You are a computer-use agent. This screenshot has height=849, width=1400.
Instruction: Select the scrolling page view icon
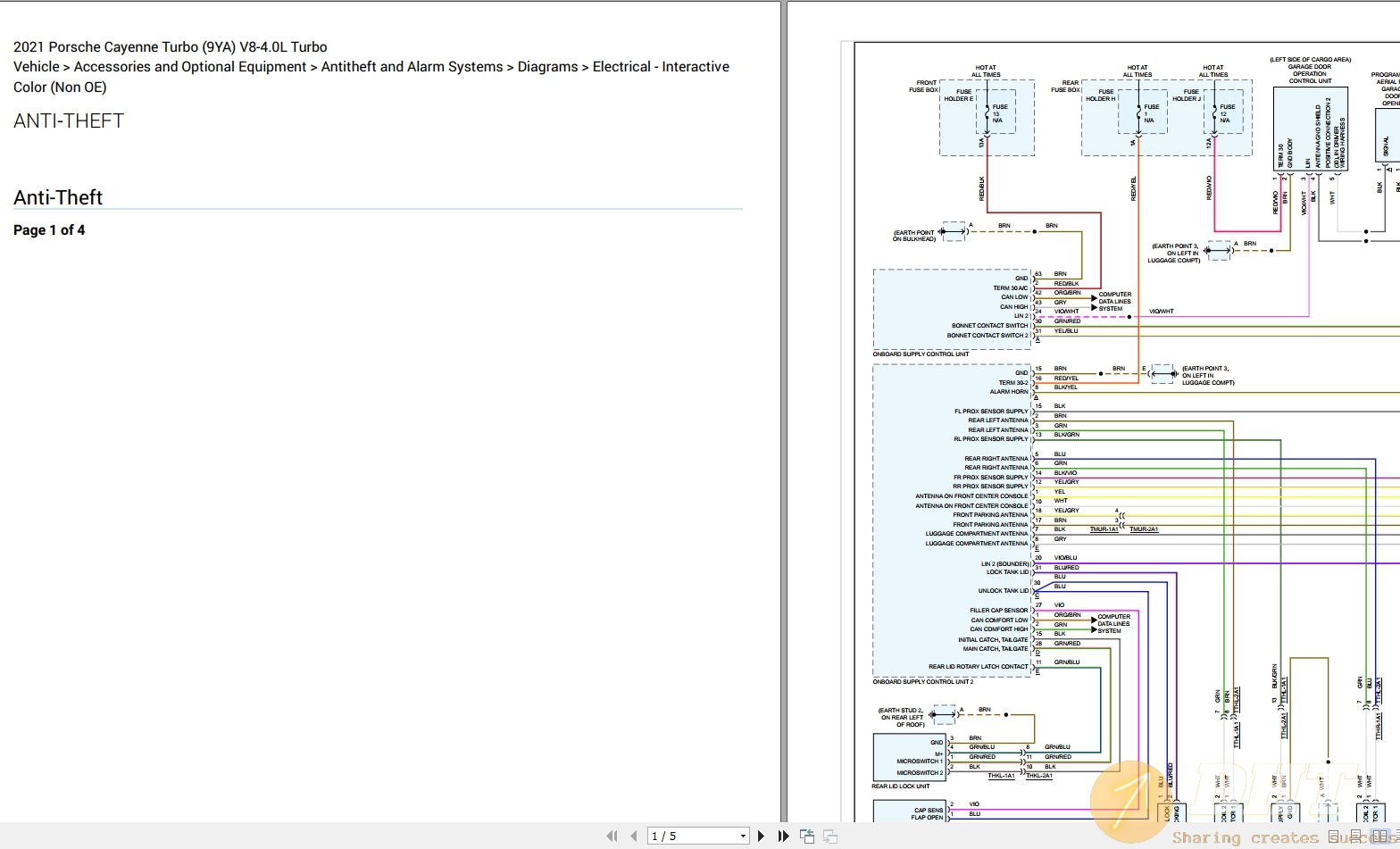(x=1356, y=837)
